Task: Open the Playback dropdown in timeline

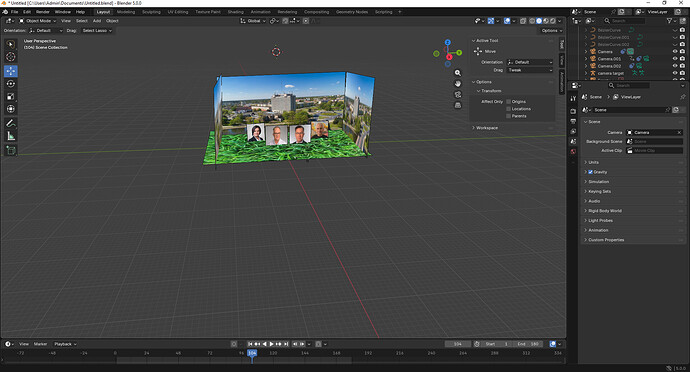Action: click(x=65, y=344)
